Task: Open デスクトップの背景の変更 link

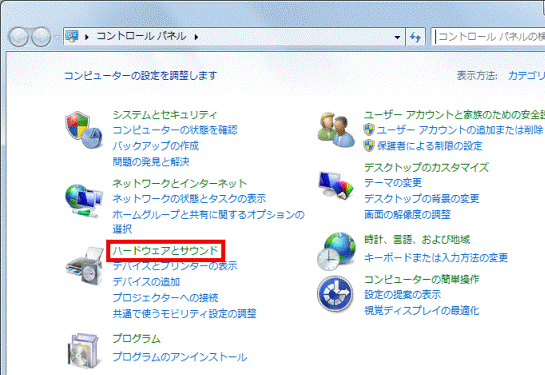Action: pos(422,199)
